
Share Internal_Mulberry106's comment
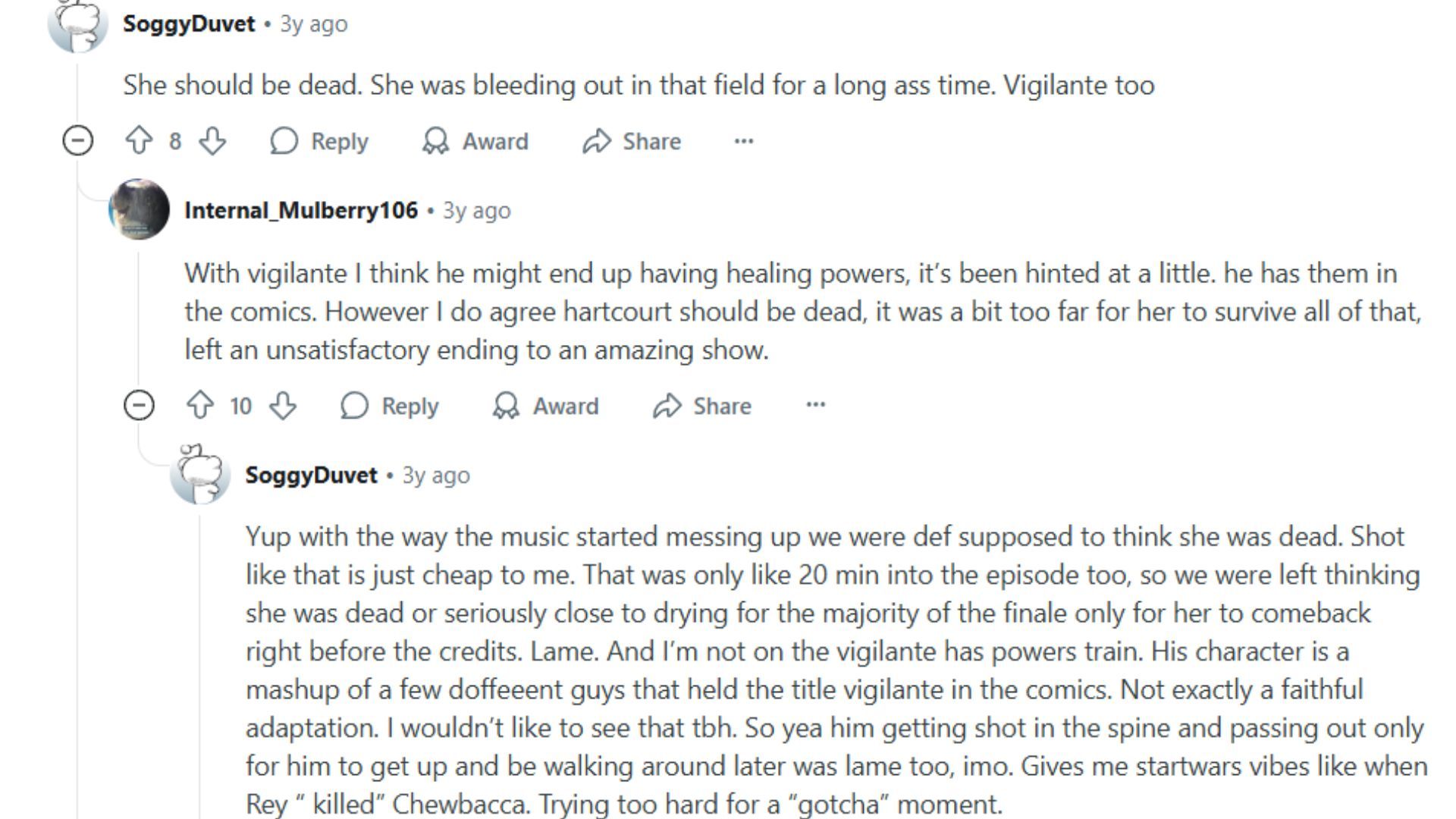pos(702,406)
